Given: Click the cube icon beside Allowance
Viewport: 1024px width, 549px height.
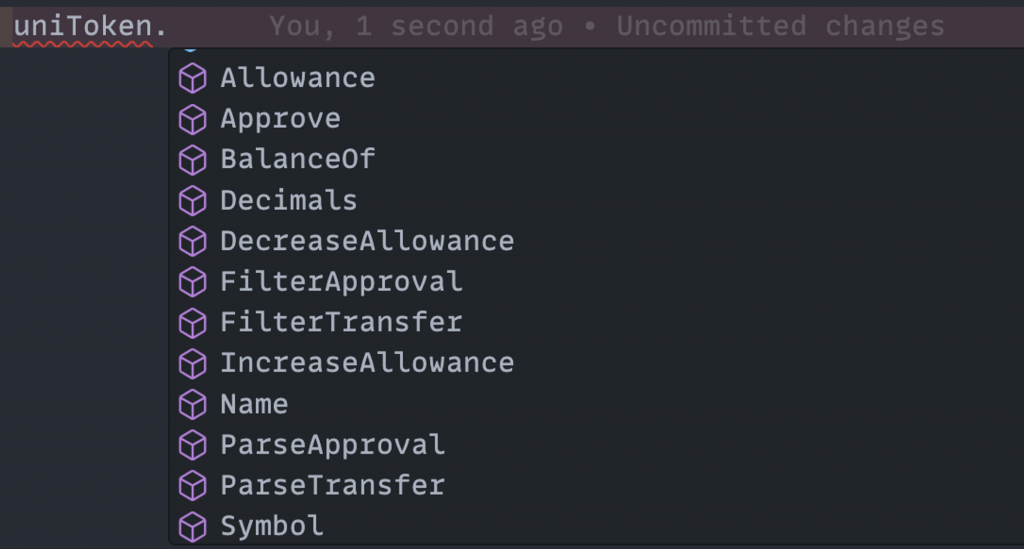Looking at the screenshot, I should (x=193, y=79).
